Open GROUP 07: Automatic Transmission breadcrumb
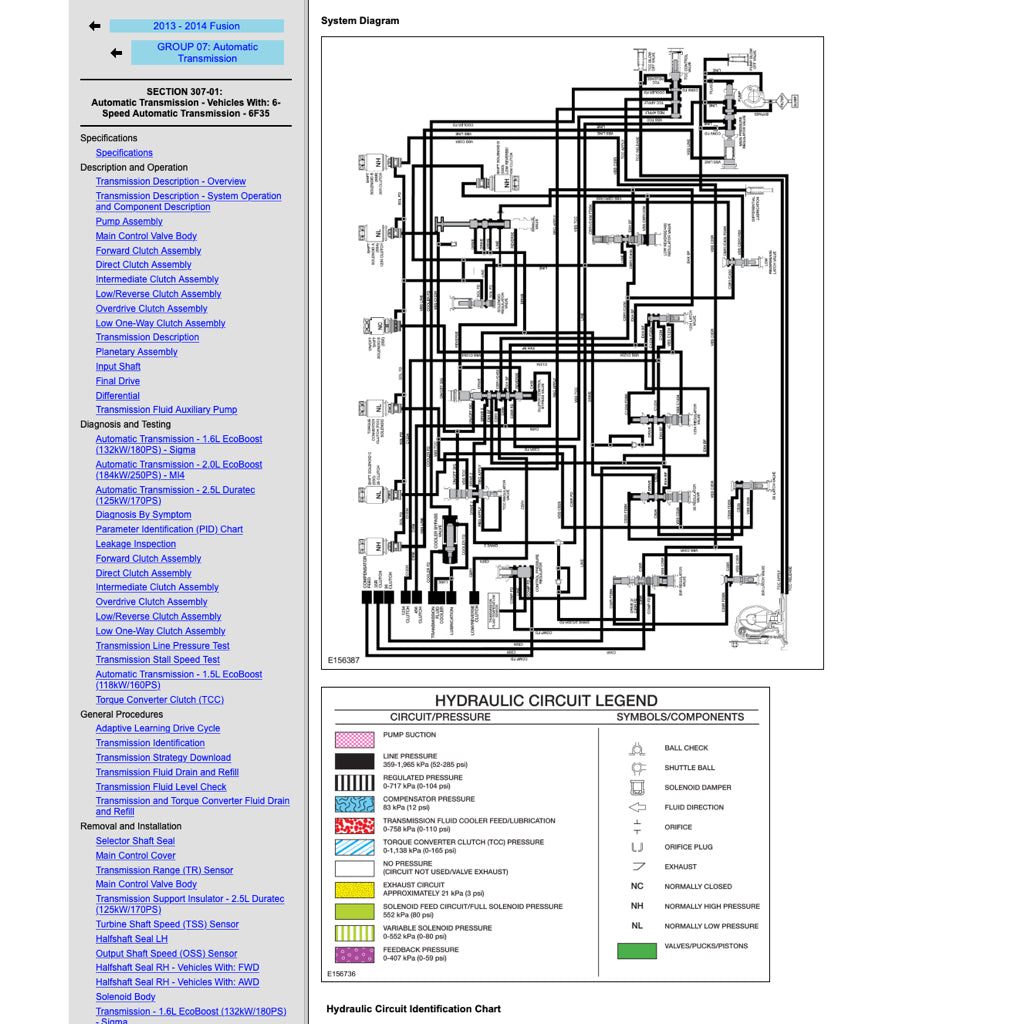The width and height of the screenshot is (1024, 1024). pyautogui.click(x=207, y=53)
